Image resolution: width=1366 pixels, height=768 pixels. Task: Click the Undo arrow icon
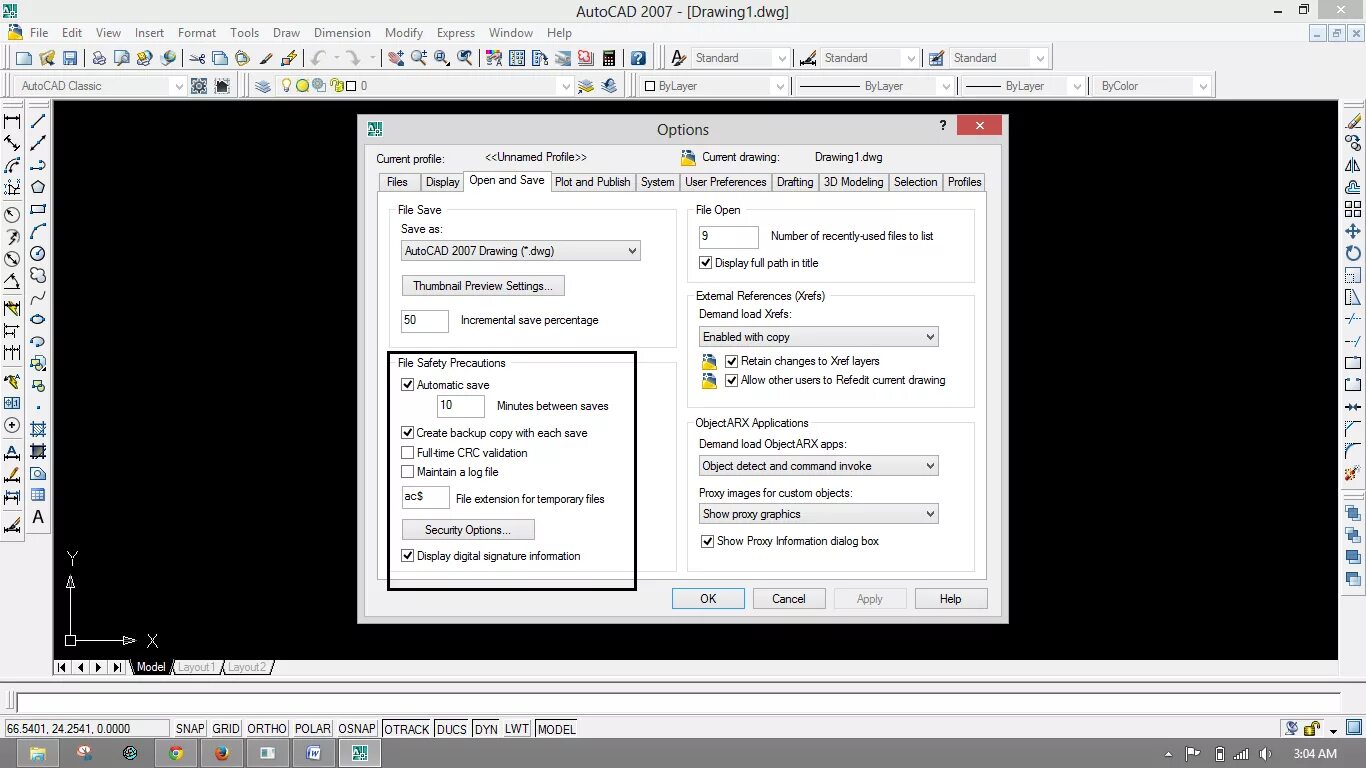point(318,58)
